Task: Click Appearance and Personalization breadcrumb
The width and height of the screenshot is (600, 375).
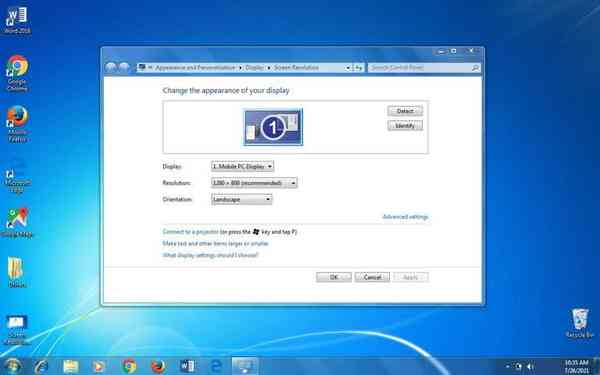Action: pyautogui.click(x=195, y=67)
